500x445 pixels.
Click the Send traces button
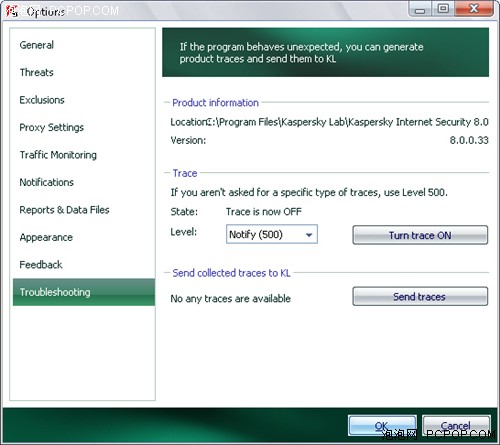[420, 296]
